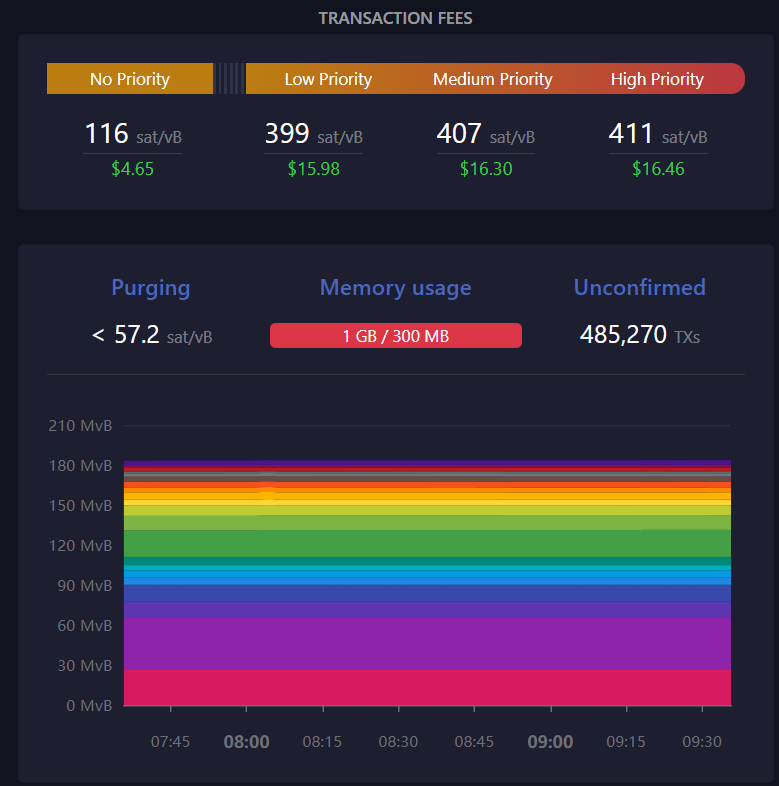Screen dimensions: 779x786
Task: Click the striped divider between priority bars
Action: pyautogui.click(x=230, y=79)
